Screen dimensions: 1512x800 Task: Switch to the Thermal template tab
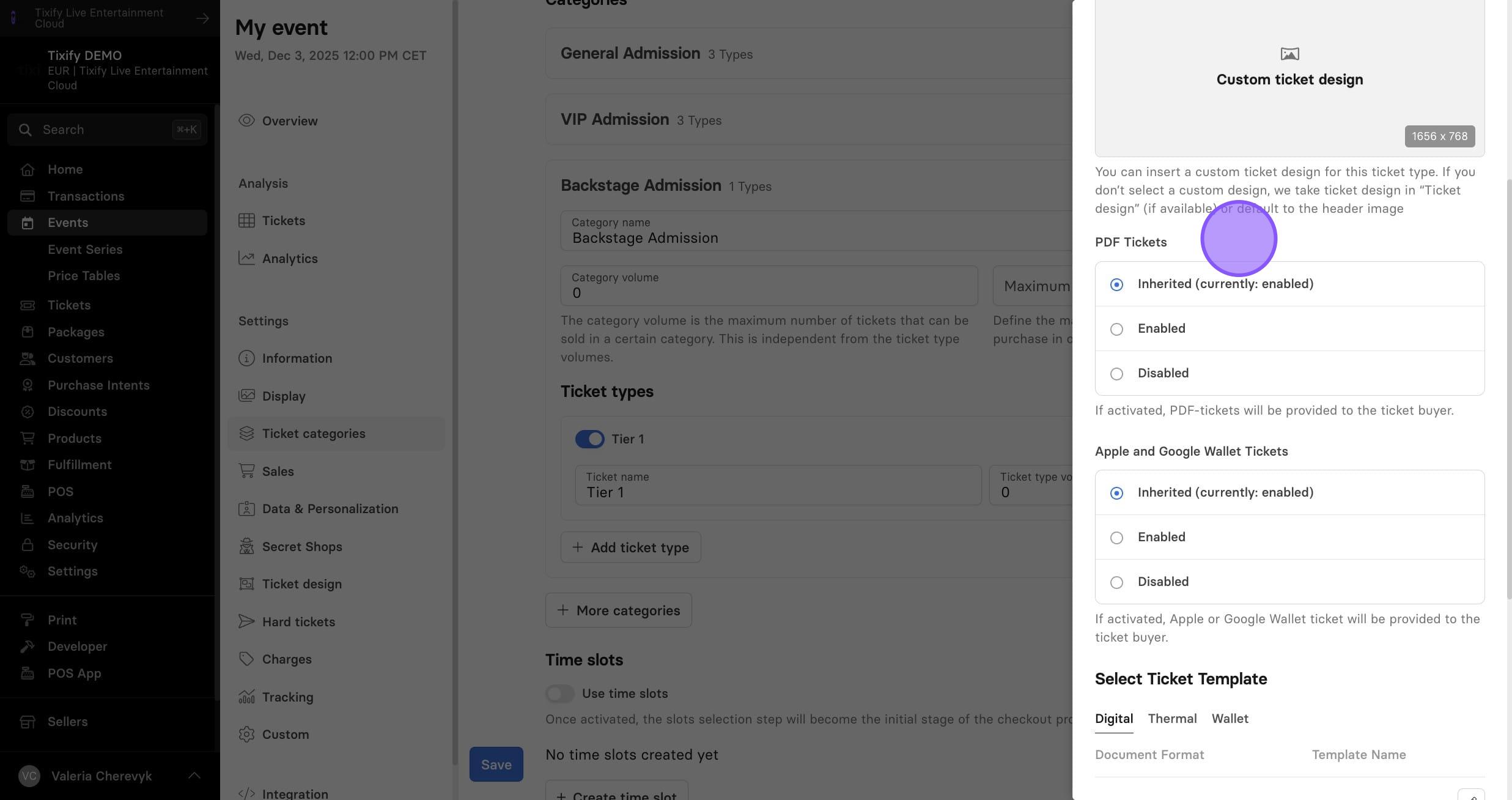(x=1172, y=719)
